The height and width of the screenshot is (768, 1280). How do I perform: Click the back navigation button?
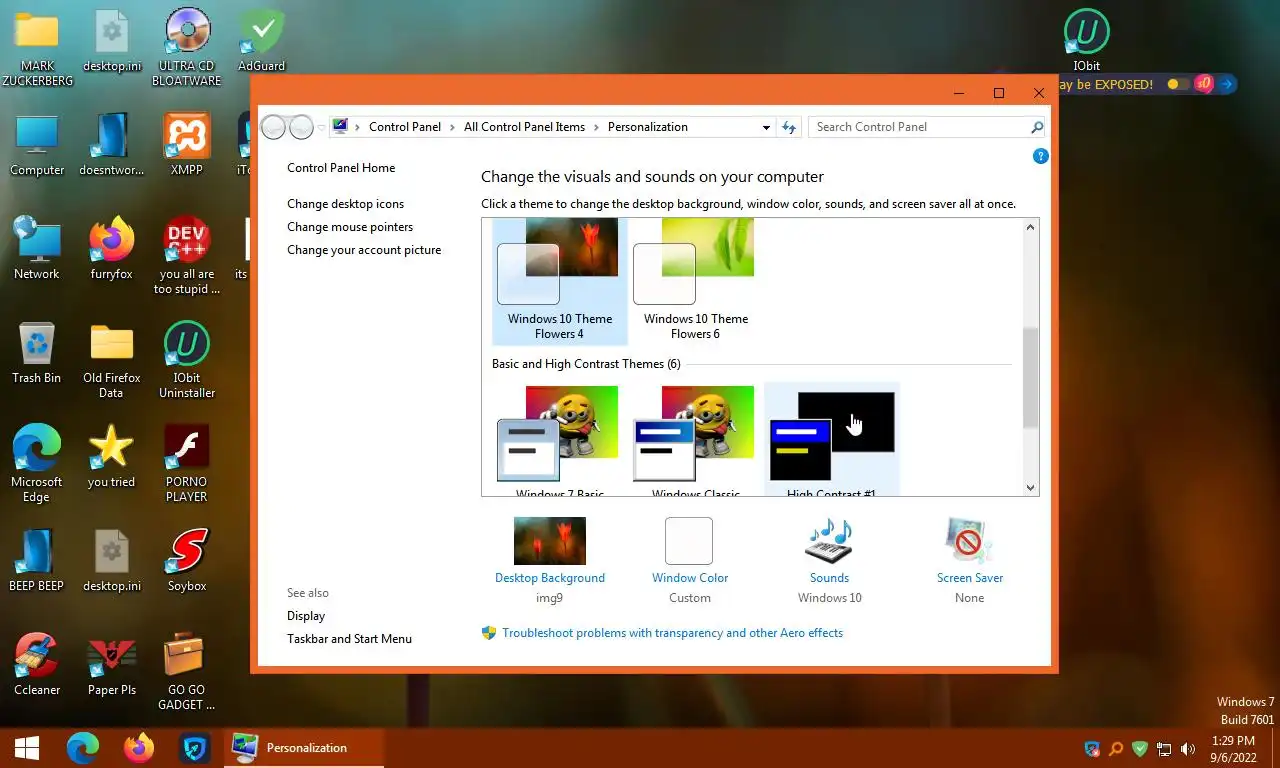pyautogui.click(x=273, y=127)
